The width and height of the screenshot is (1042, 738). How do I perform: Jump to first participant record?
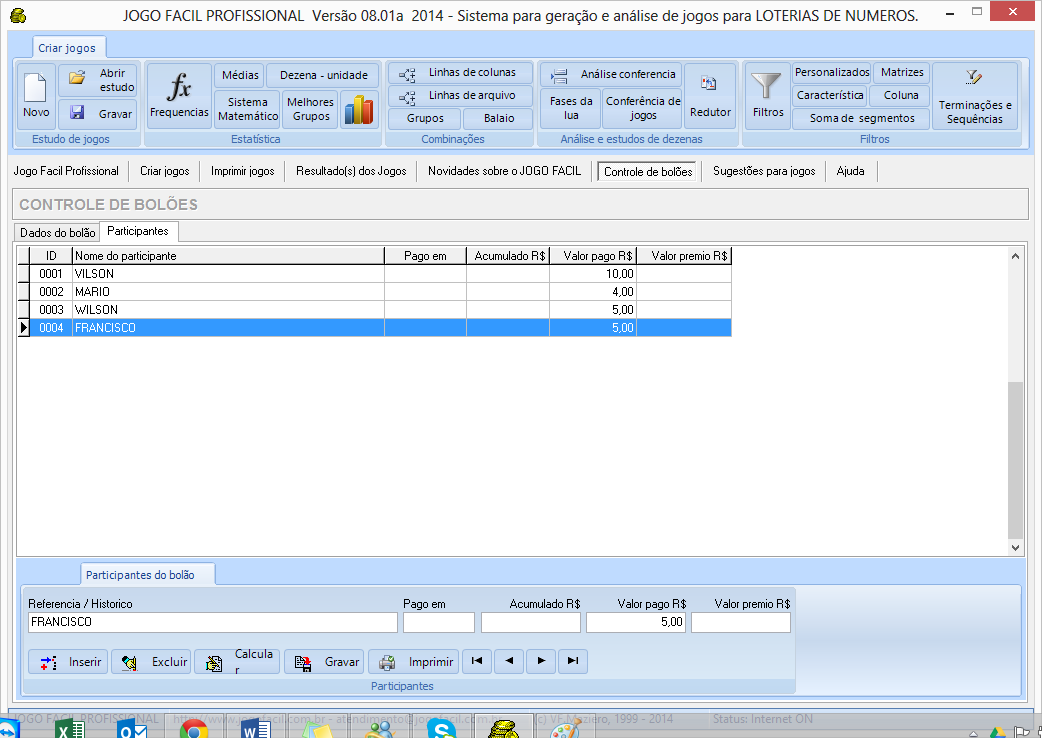point(477,661)
